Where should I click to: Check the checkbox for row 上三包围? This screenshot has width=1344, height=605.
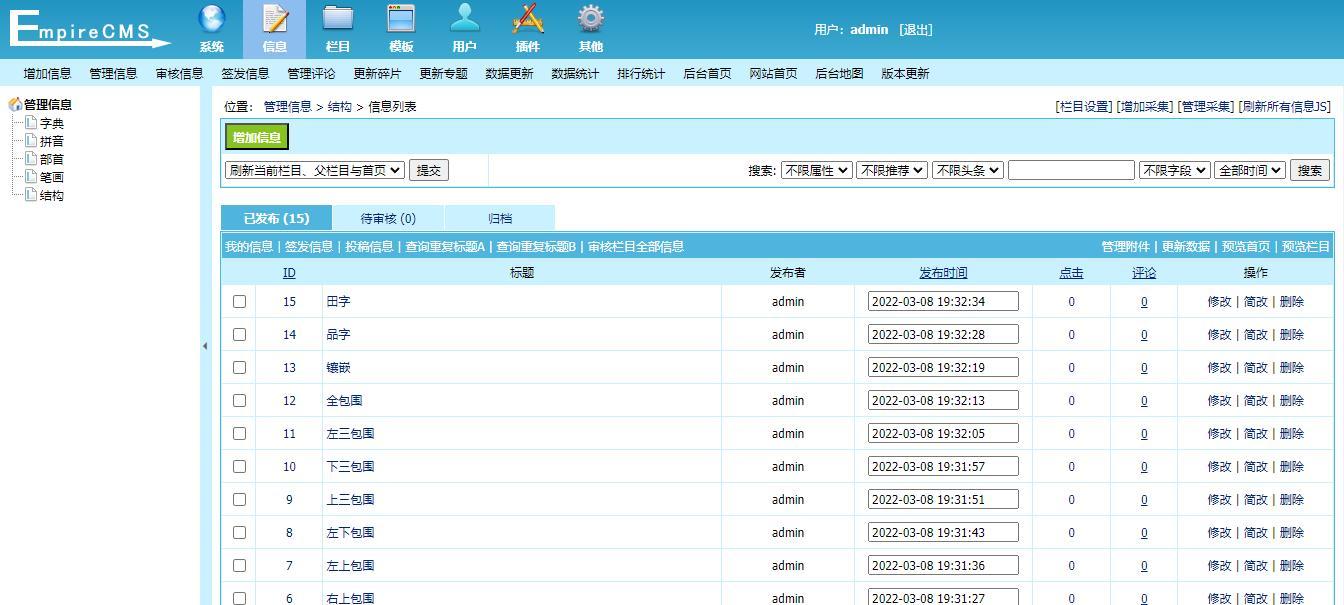click(239, 499)
